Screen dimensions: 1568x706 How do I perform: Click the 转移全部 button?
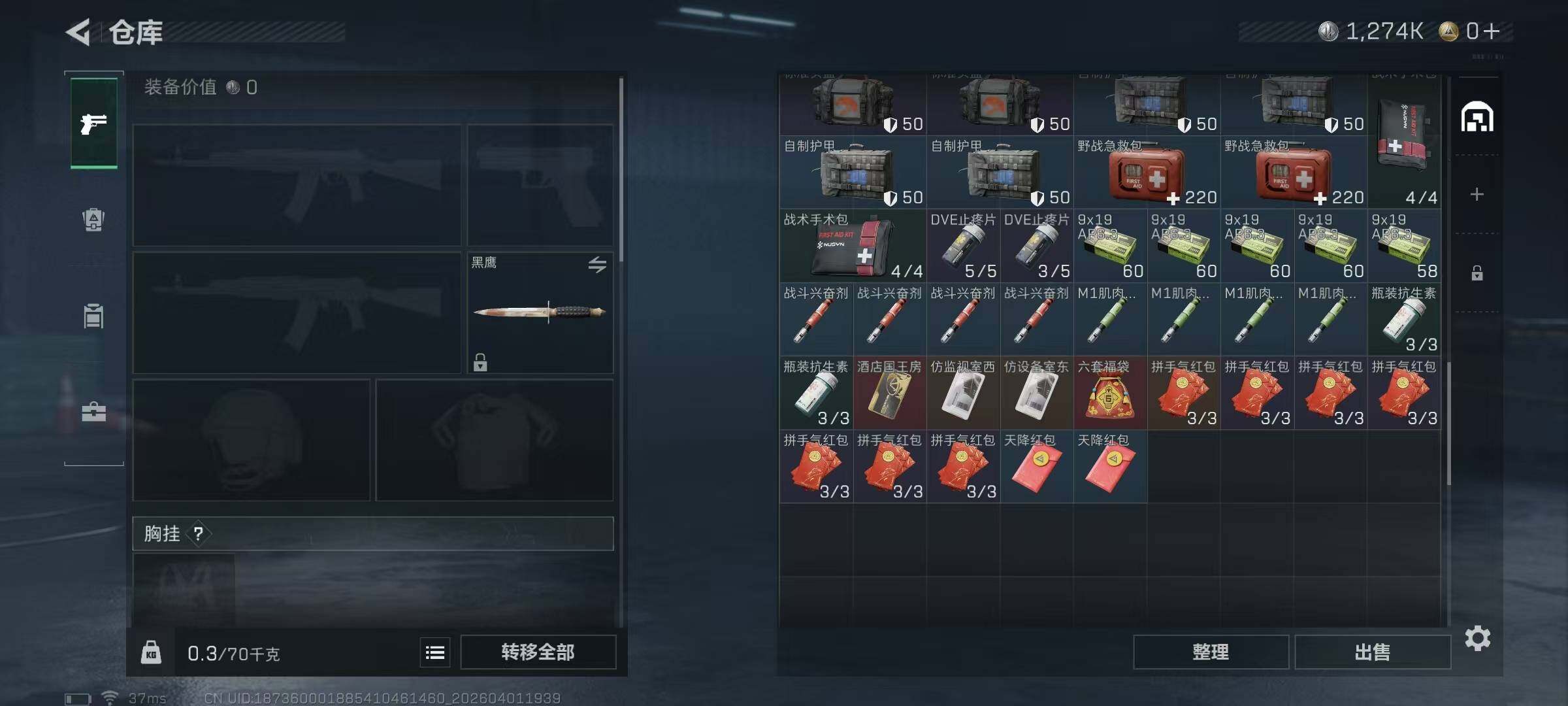pos(538,652)
